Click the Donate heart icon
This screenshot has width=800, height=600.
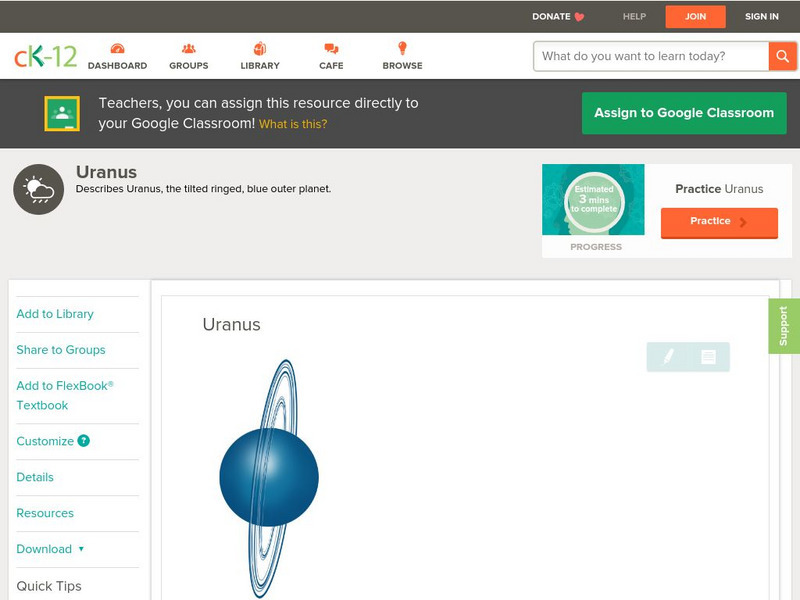click(x=579, y=17)
